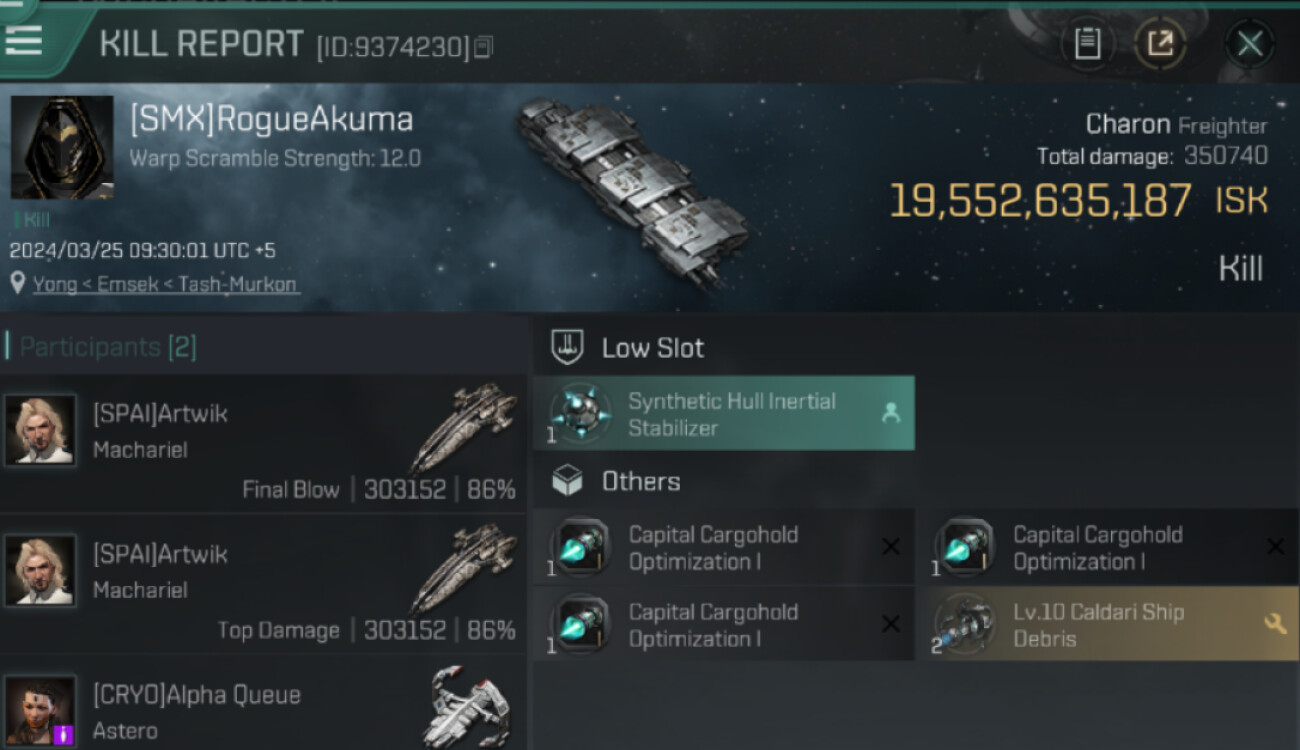The image size is (1300, 750).
Task: Share the kill report externally
Action: (1160, 43)
